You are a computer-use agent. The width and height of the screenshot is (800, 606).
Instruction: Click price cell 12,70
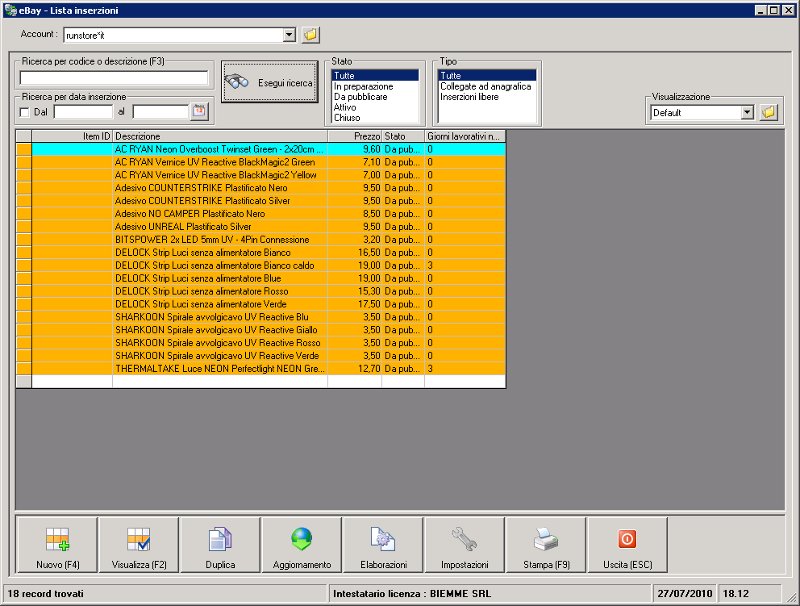(x=355, y=368)
